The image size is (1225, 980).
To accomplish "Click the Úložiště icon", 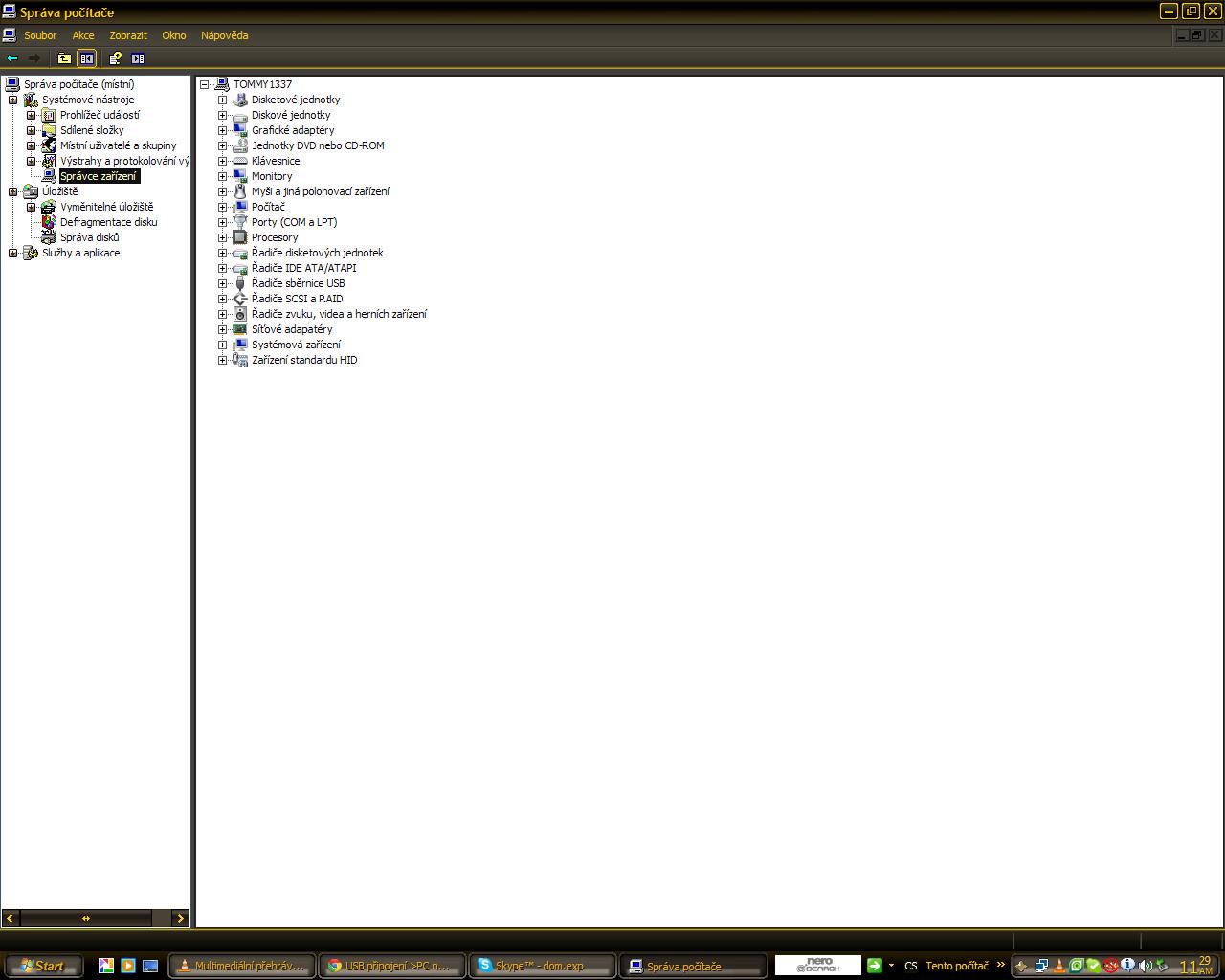I will pos(31,191).
